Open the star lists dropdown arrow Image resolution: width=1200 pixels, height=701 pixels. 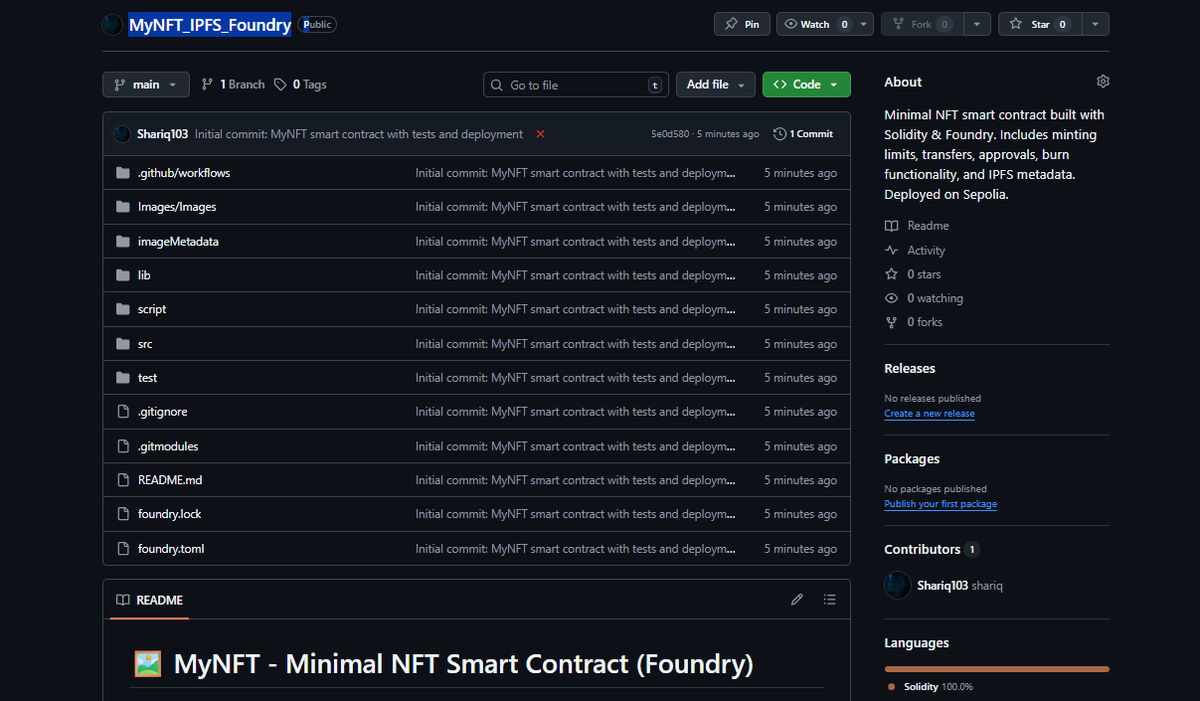[1096, 24]
